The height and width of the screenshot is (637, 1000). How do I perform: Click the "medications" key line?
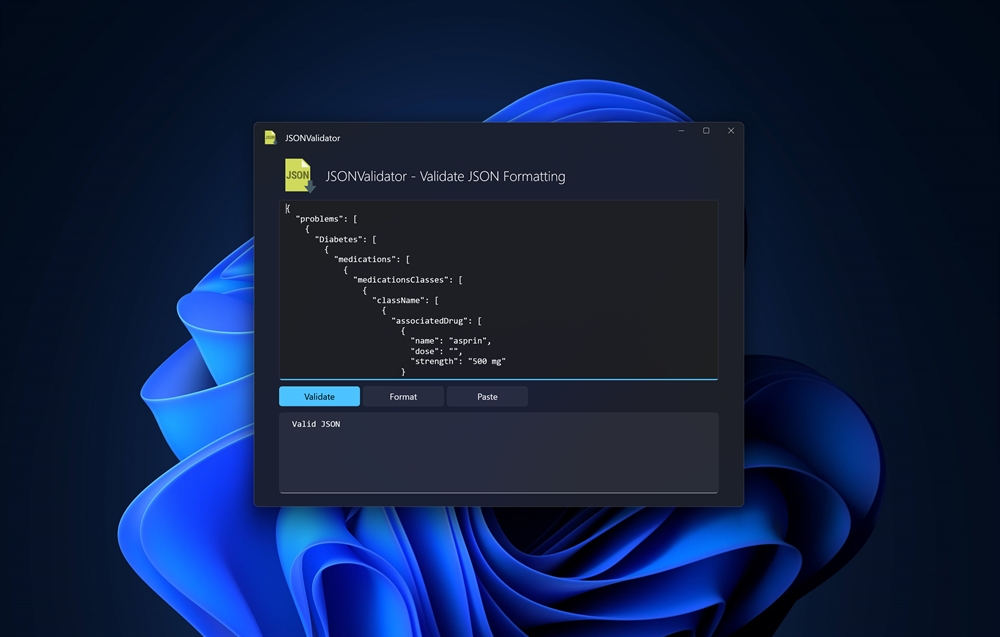click(x=372, y=260)
